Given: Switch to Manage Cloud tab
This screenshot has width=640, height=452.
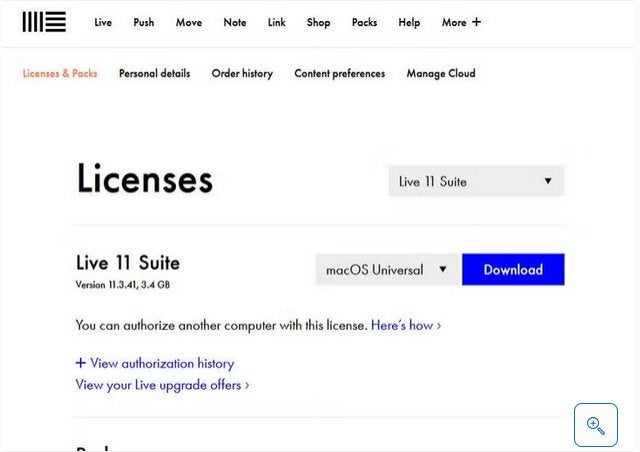Looking at the screenshot, I should [x=441, y=73].
